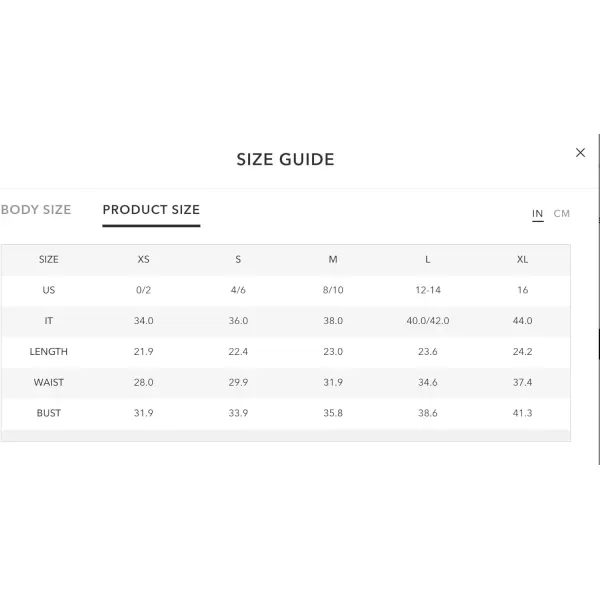
Task: Click the WAIST row label
Action: (49, 382)
